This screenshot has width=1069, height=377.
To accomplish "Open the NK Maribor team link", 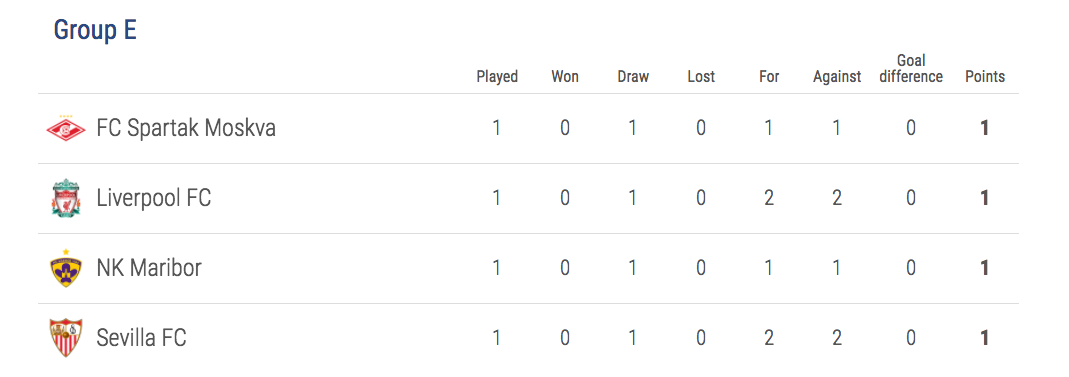I will (149, 268).
